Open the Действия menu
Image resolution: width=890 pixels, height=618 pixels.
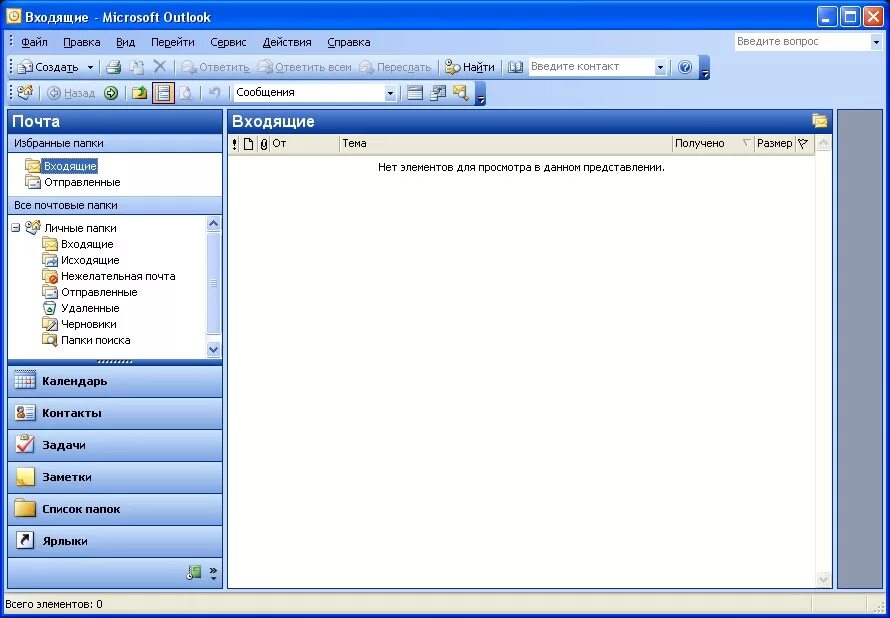click(x=287, y=42)
